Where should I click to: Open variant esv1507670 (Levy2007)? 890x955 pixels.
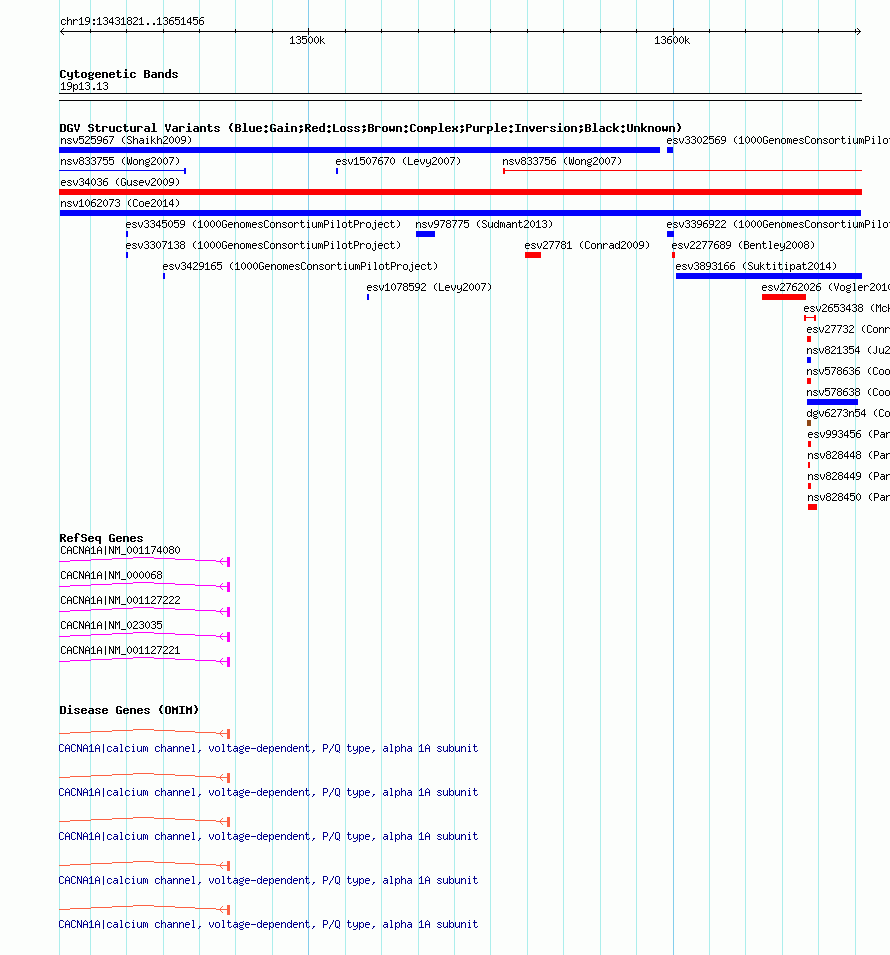point(398,161)
